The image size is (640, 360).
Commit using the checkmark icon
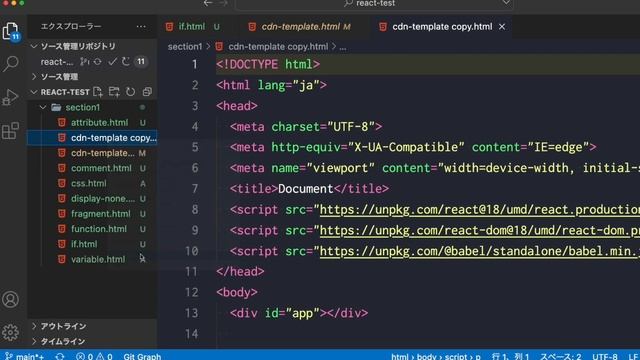tap(112, 62)
